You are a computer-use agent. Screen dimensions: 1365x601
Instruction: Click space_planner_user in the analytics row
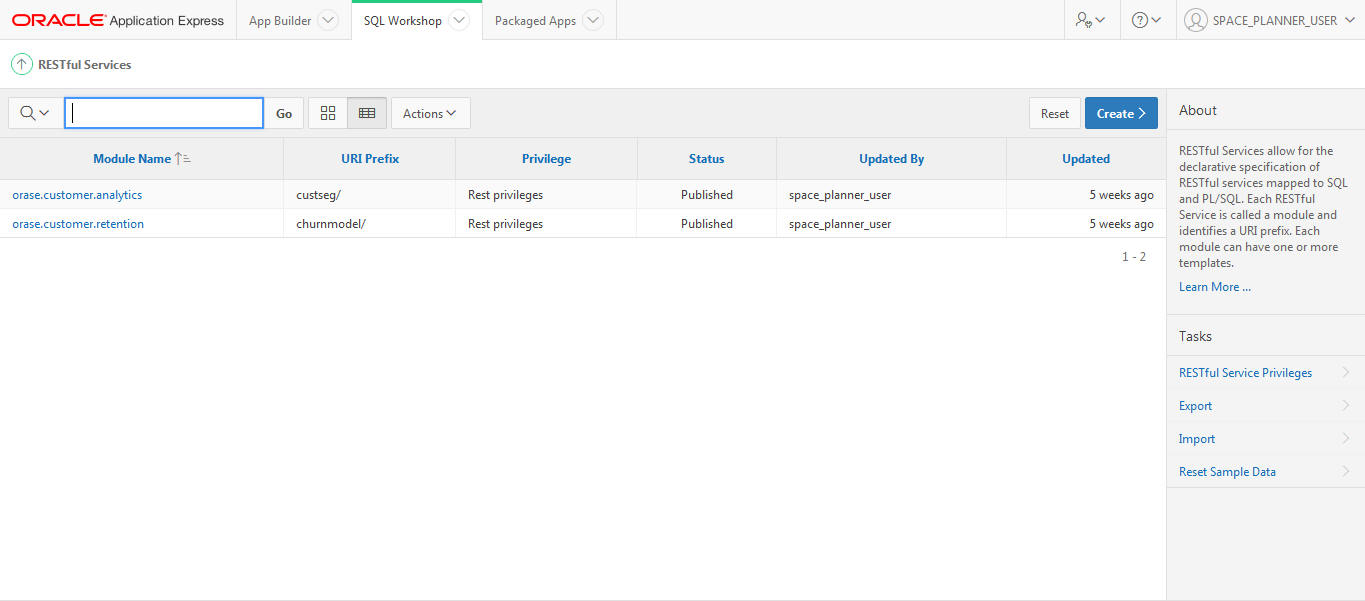point(840,195)
